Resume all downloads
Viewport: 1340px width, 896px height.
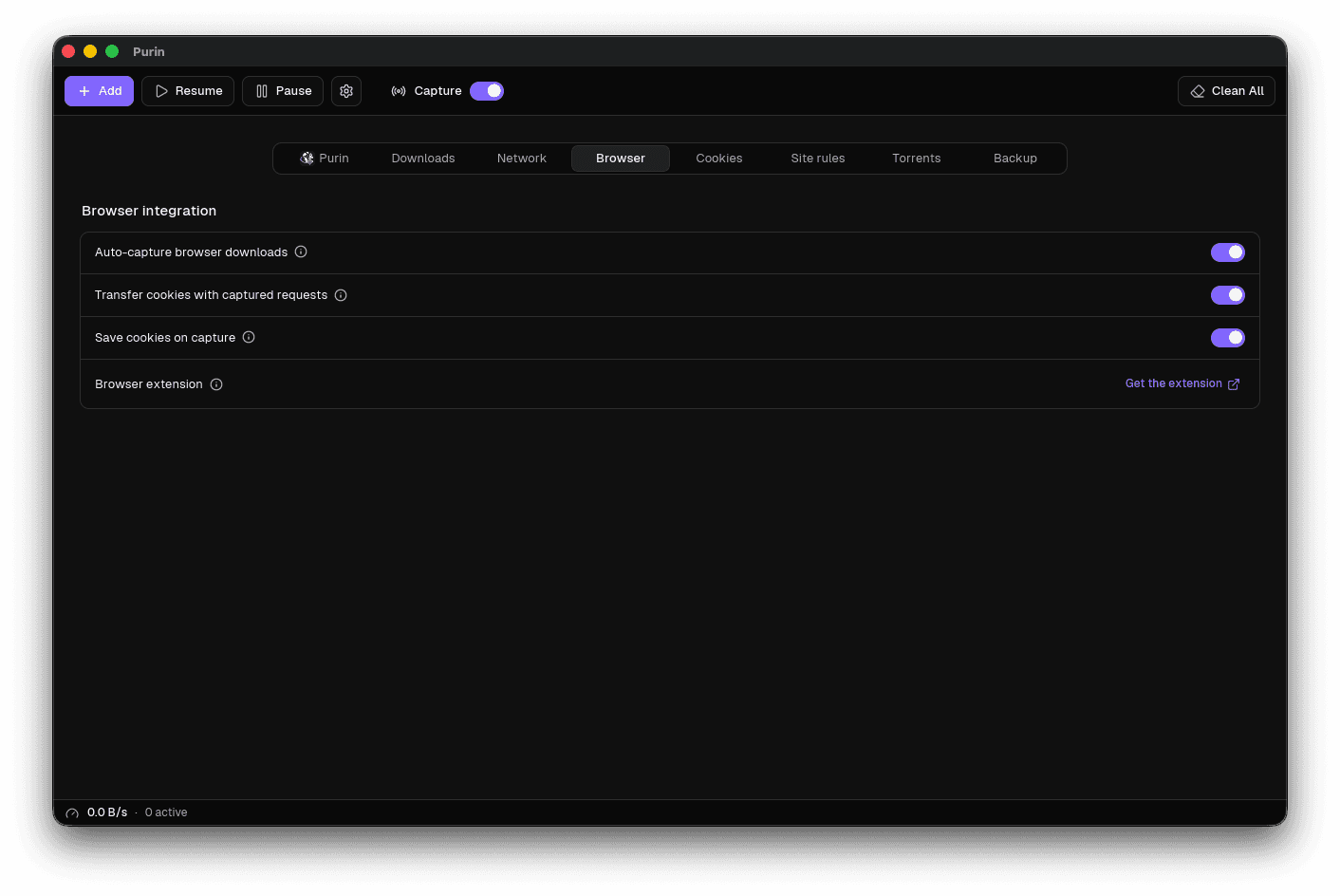click(188, 91)
